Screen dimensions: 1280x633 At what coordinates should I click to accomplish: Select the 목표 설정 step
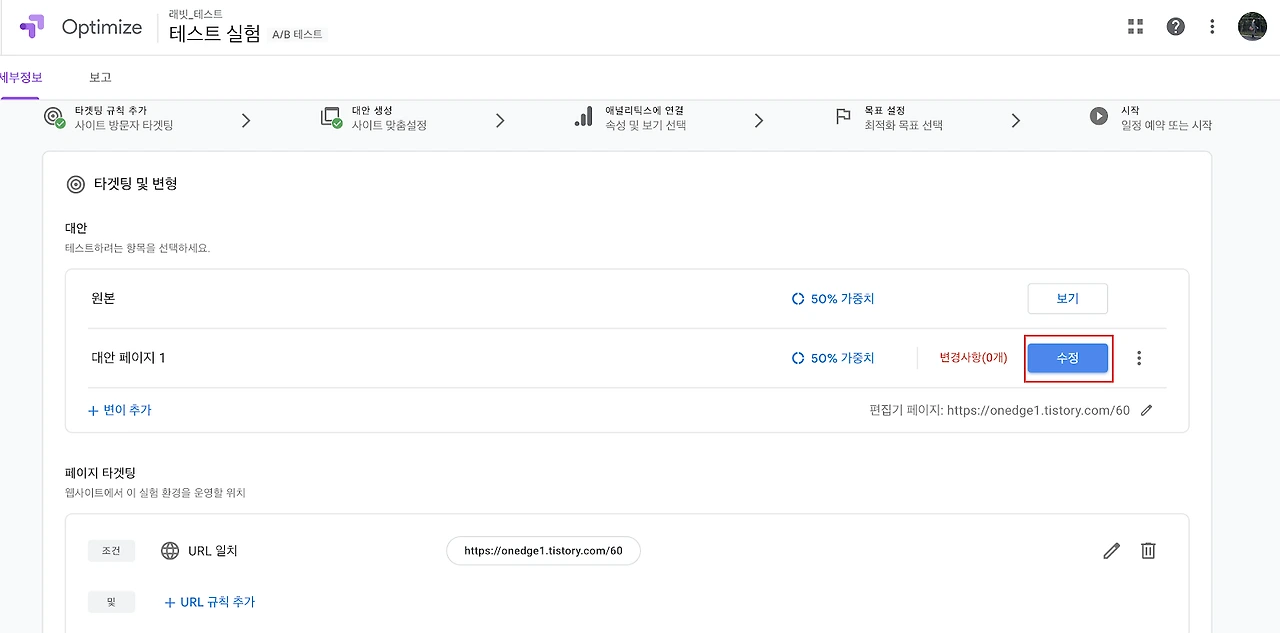pyautogui.click(x=890, y=118)
